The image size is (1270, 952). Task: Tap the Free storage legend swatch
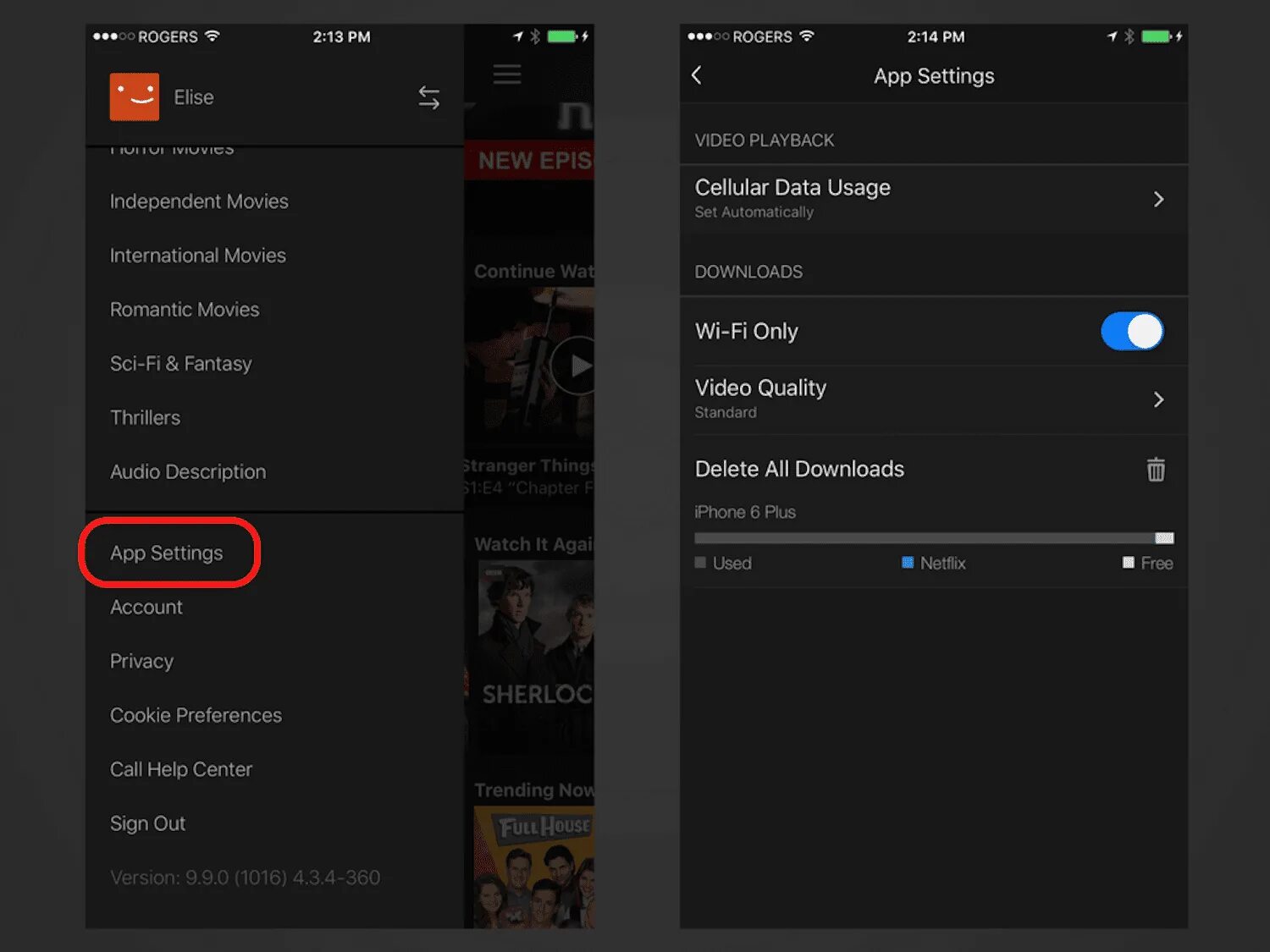[1129, 563]
